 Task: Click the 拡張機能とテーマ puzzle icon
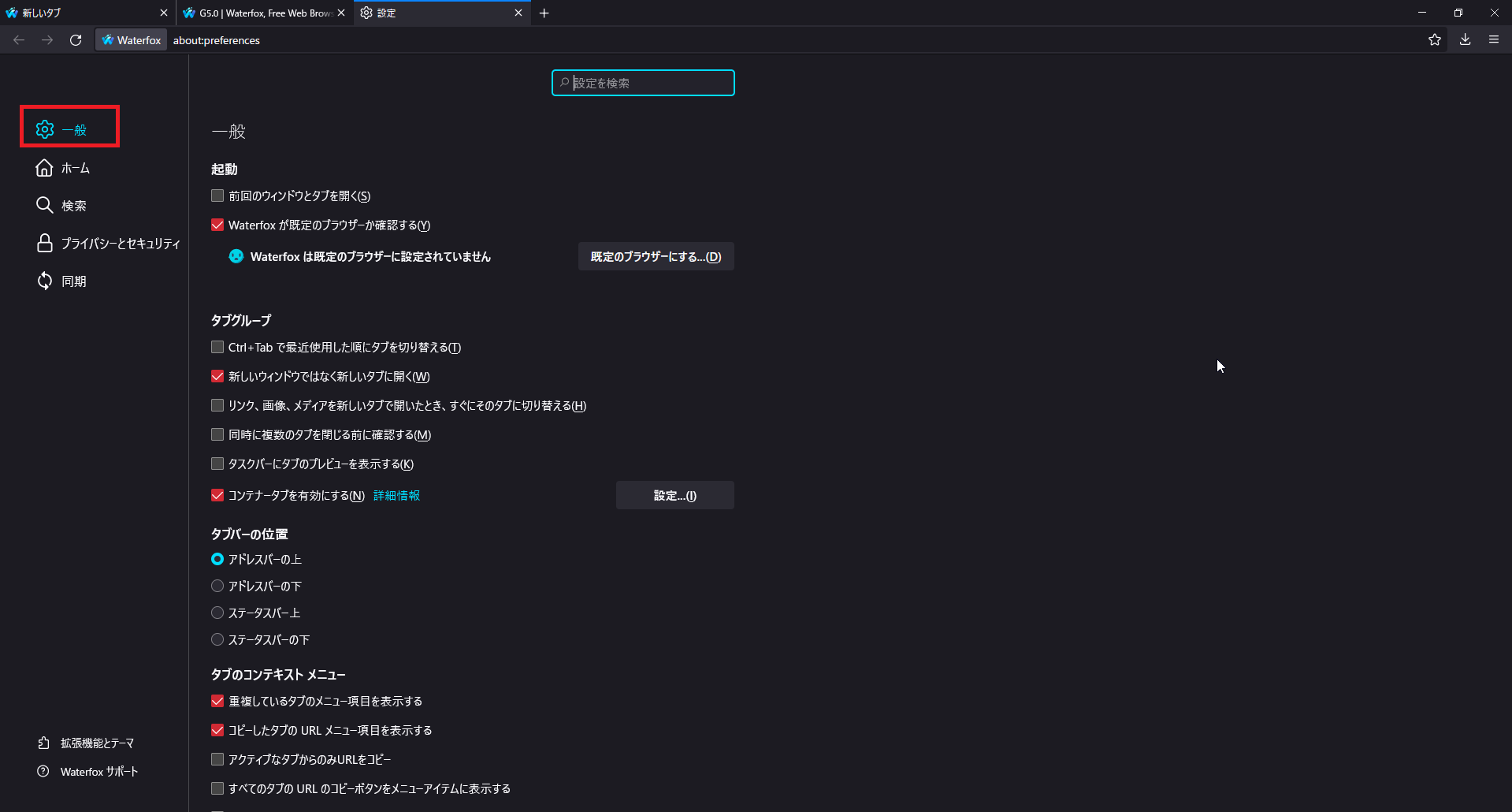coord(43,743)
